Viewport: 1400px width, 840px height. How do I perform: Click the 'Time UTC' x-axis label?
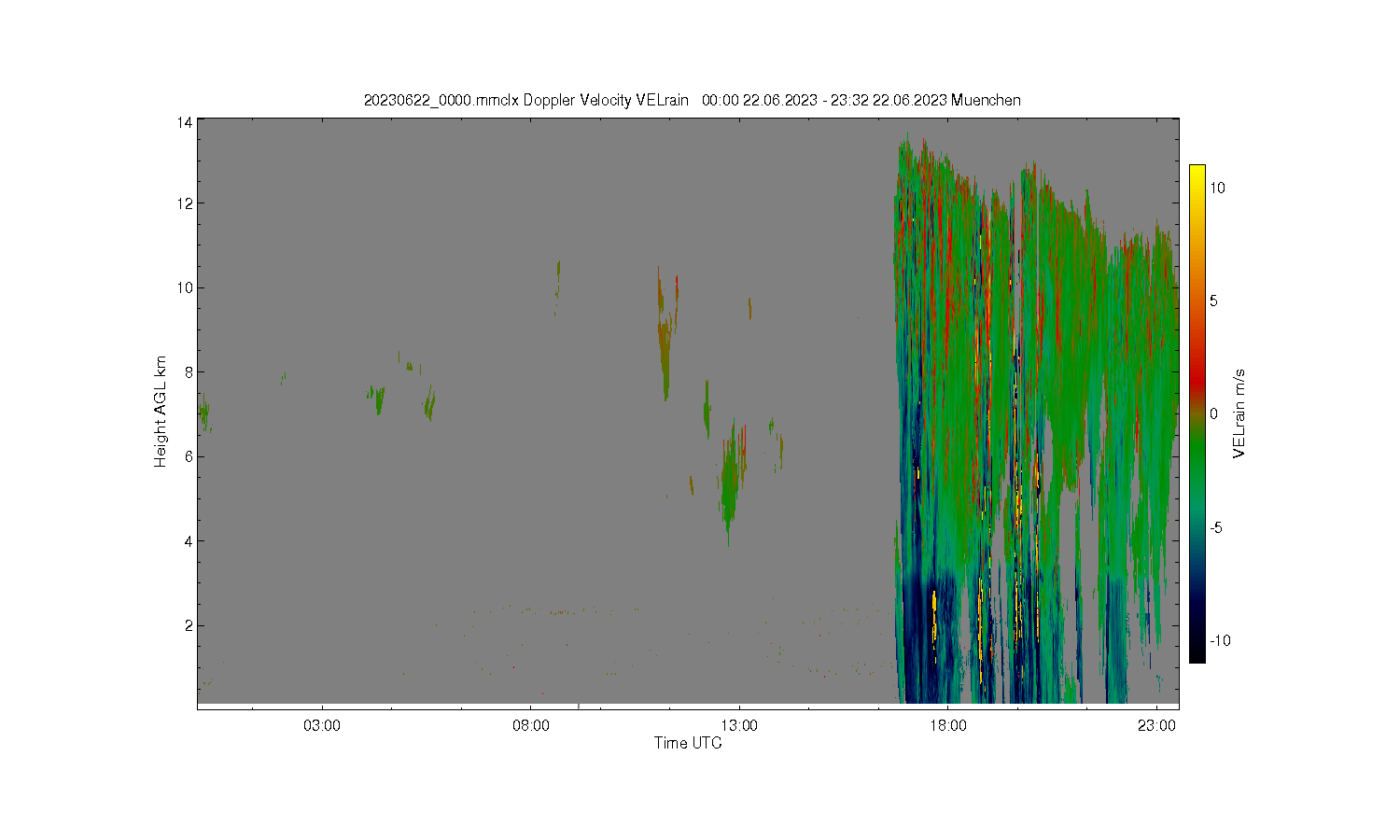pyautogui.click(x=688, y=743)
